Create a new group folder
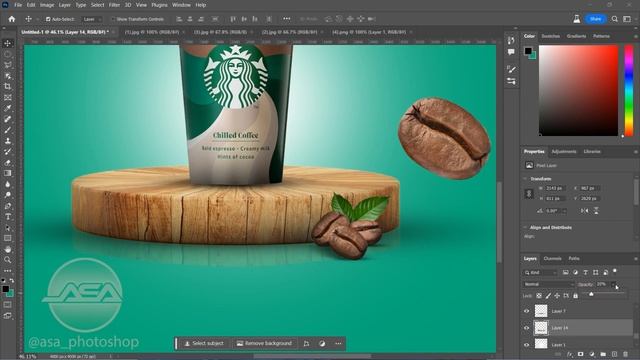The width and height of the screenshot is (640, 360). 603,354
